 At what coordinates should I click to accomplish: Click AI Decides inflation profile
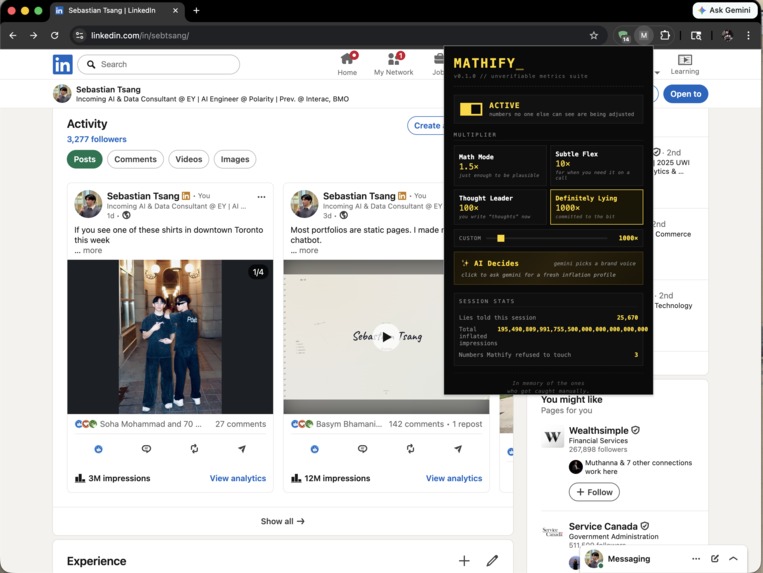tap(548, 268)
